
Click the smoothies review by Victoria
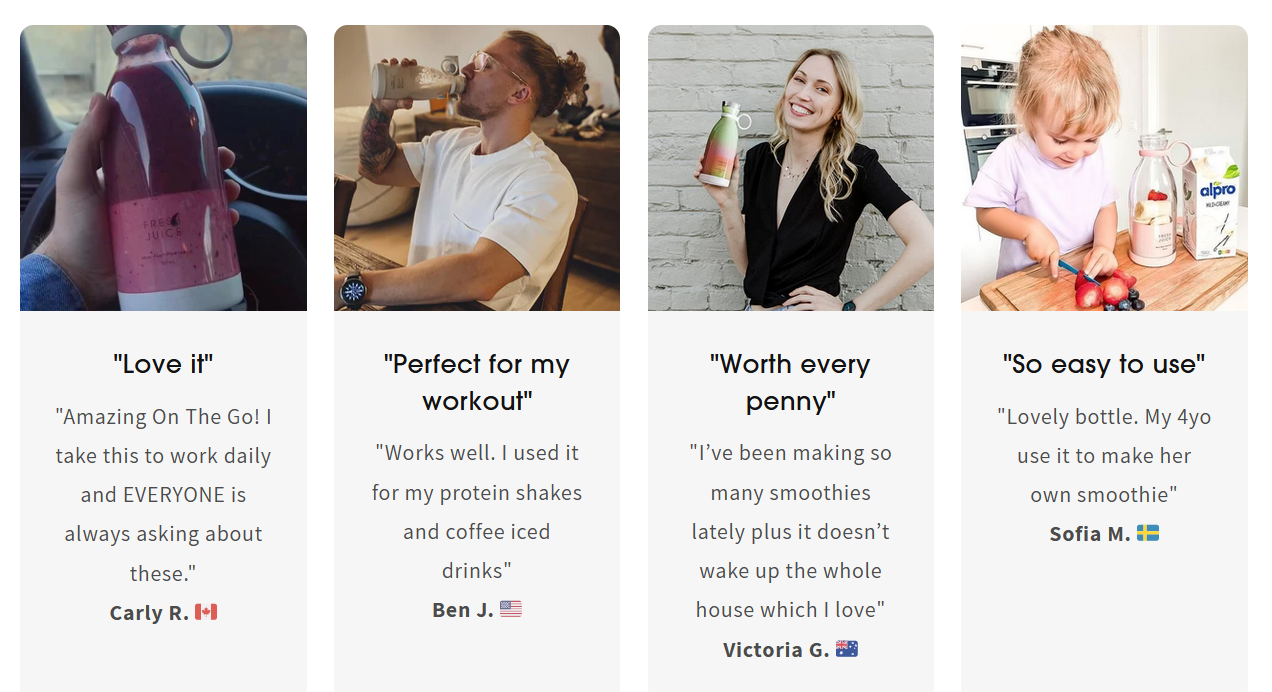790,531
